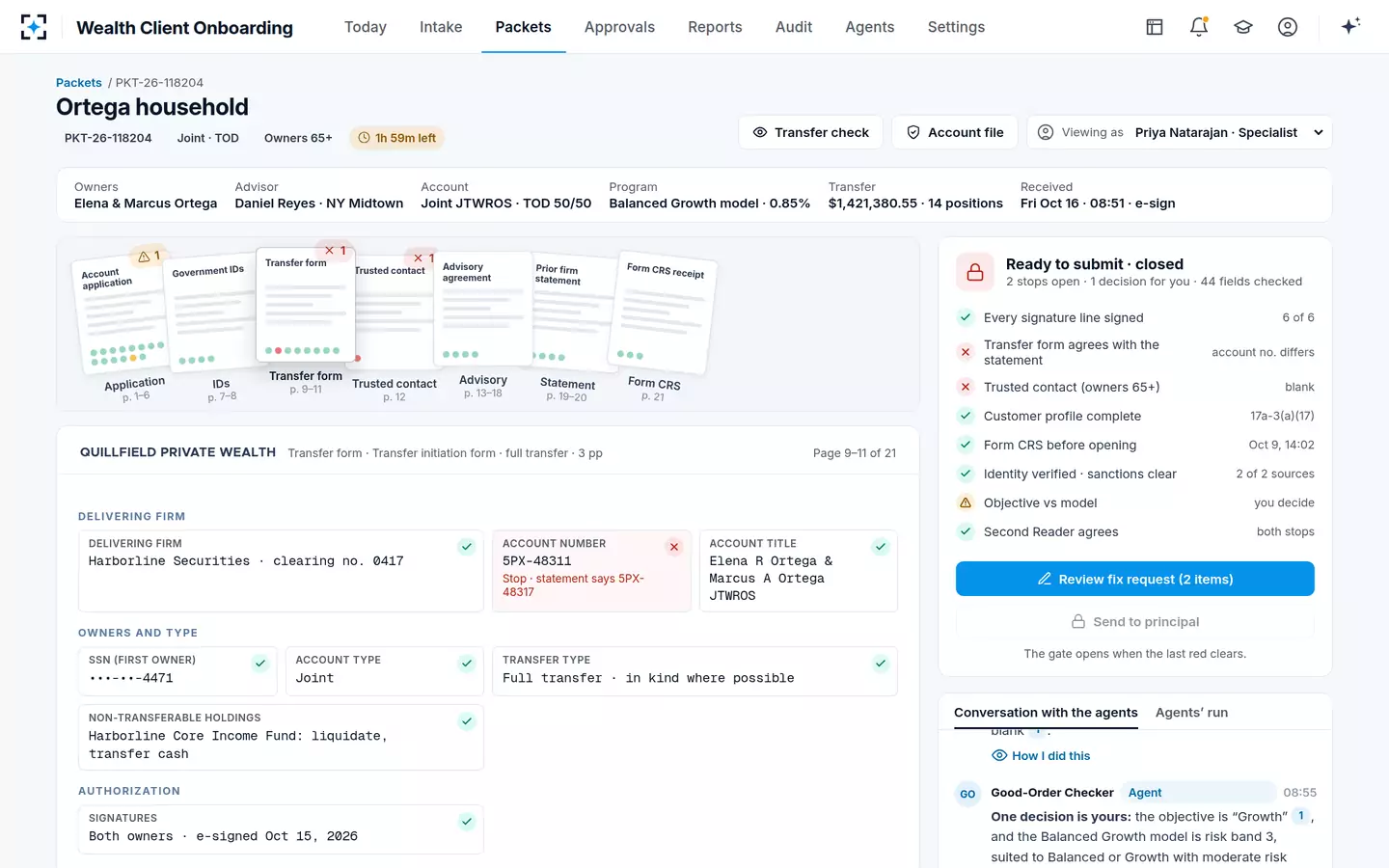Screen dimensions: 1389x868
Task: Click the 1h 59m left timer badge
Action: (x=397, y=138)
